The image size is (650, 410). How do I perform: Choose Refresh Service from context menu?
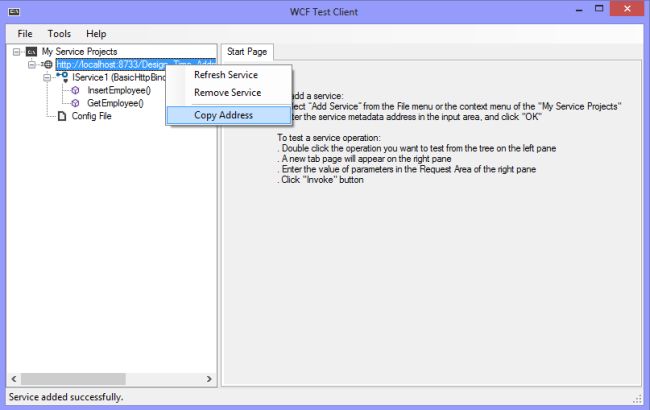pos(226,75)
